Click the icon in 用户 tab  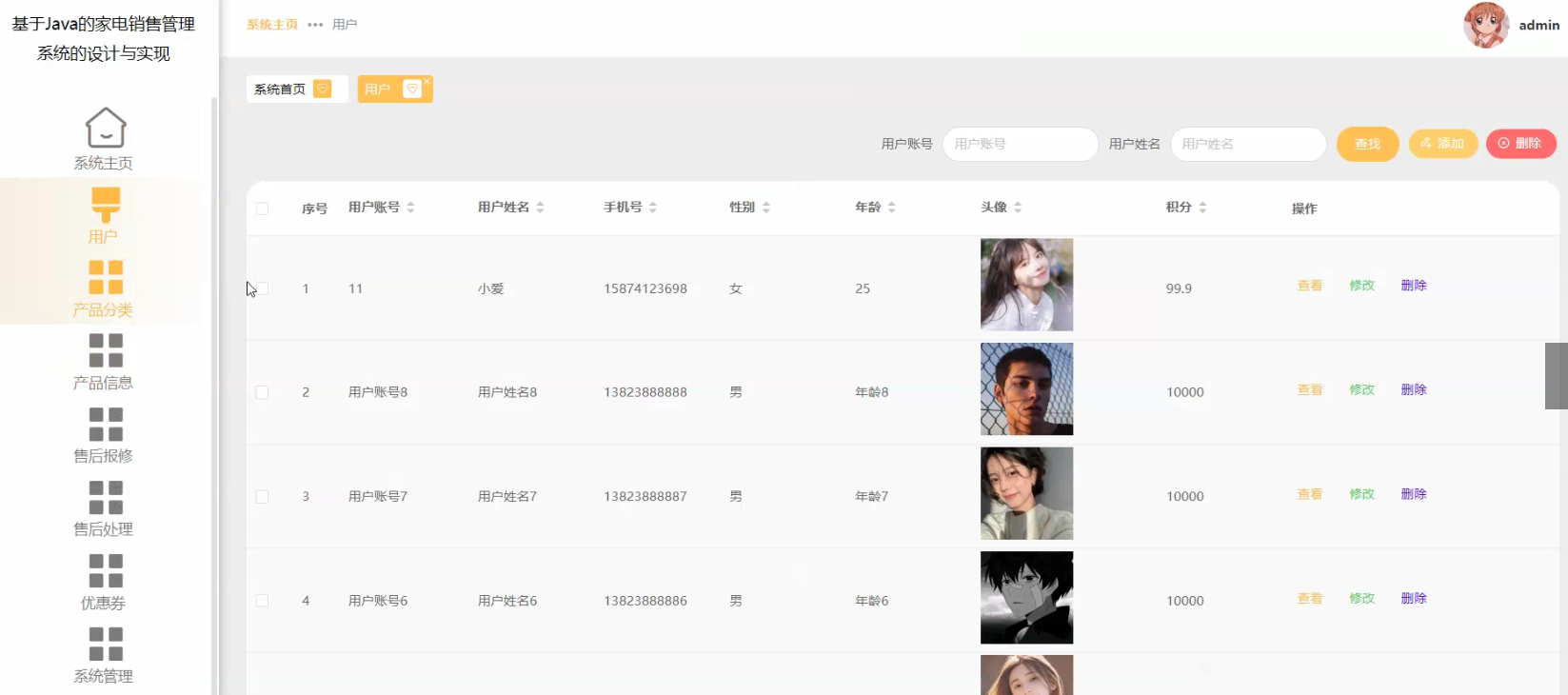tap(412, 89)
